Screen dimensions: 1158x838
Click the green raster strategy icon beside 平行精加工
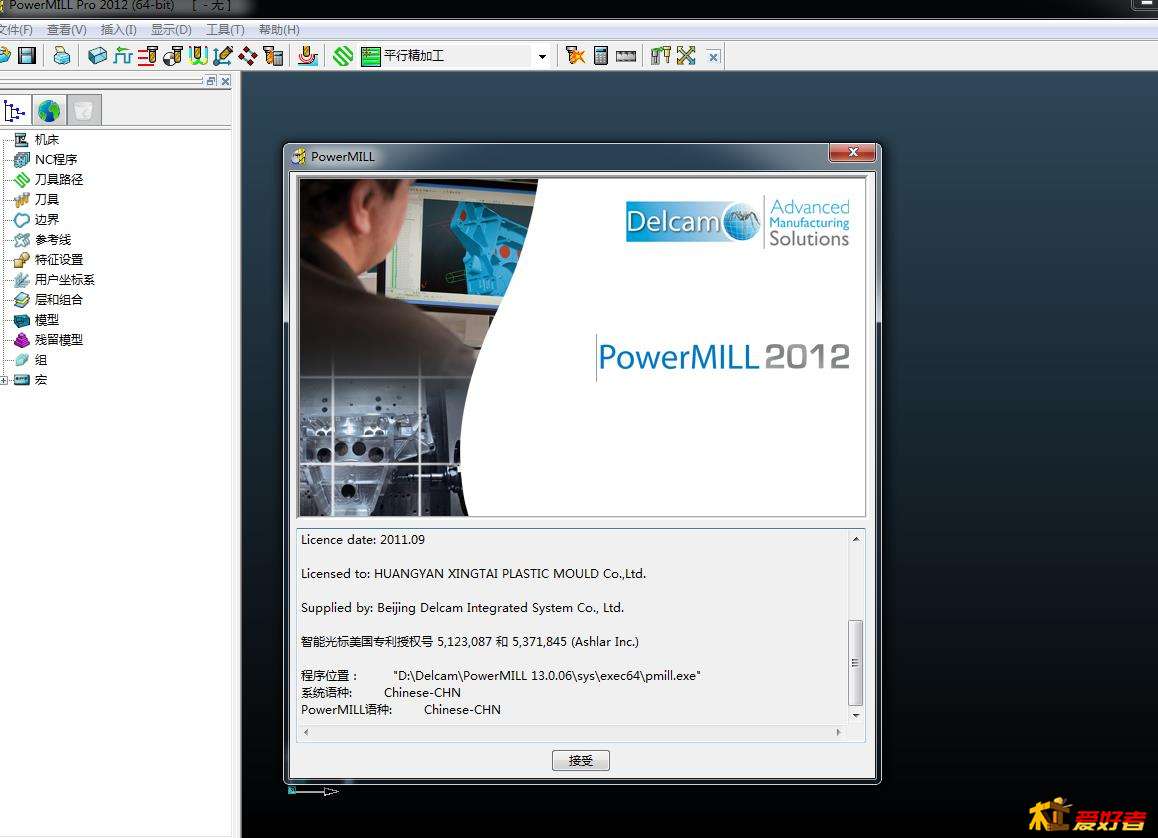pos(371,56)
